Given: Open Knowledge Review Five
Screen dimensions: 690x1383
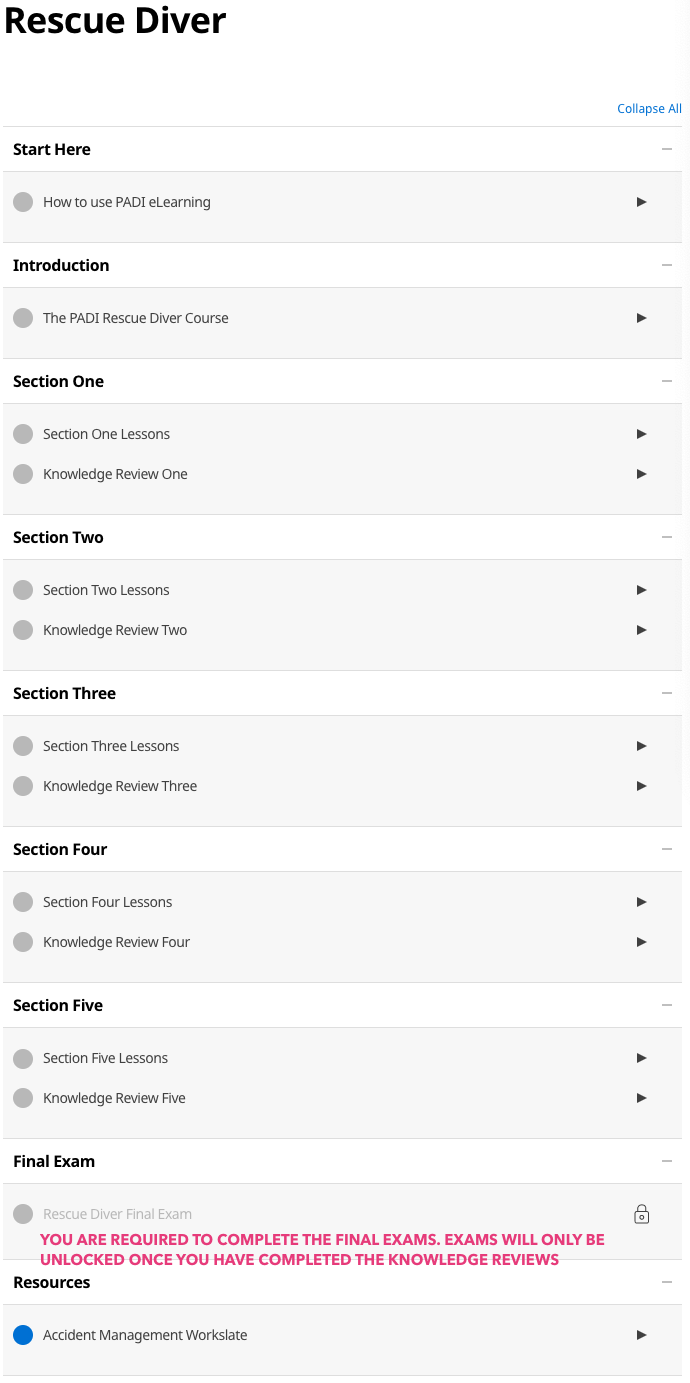Looking at the screenshot, I should 114,1098.
